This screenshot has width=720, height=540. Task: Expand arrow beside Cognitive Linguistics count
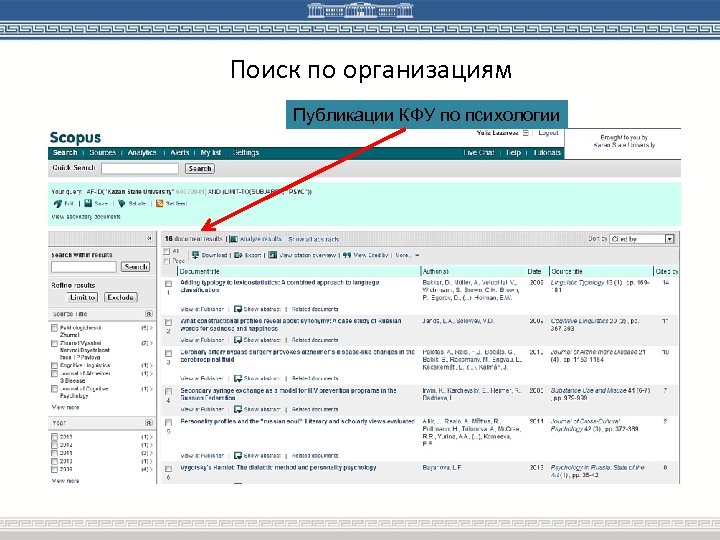[151, 366]
